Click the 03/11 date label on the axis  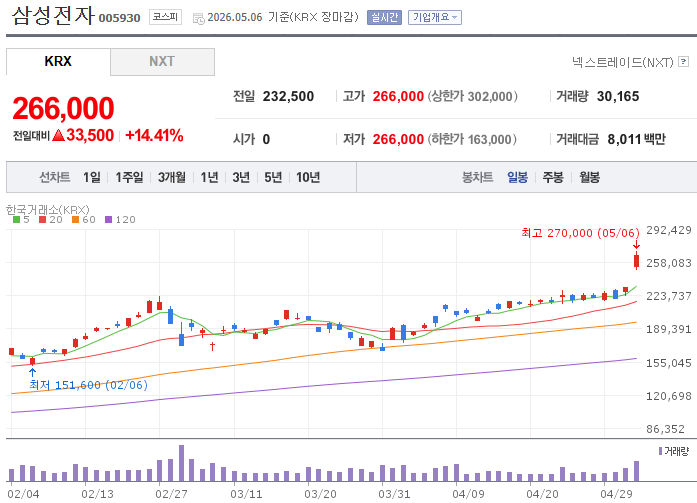click(x=246, y=494)
